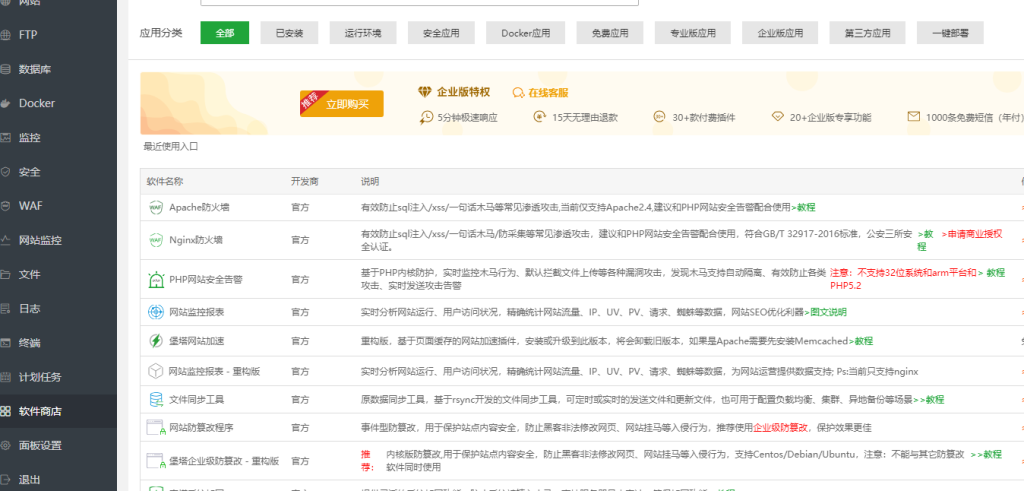
Task: Open the 在线客服 support link
Action: (540, 92)
